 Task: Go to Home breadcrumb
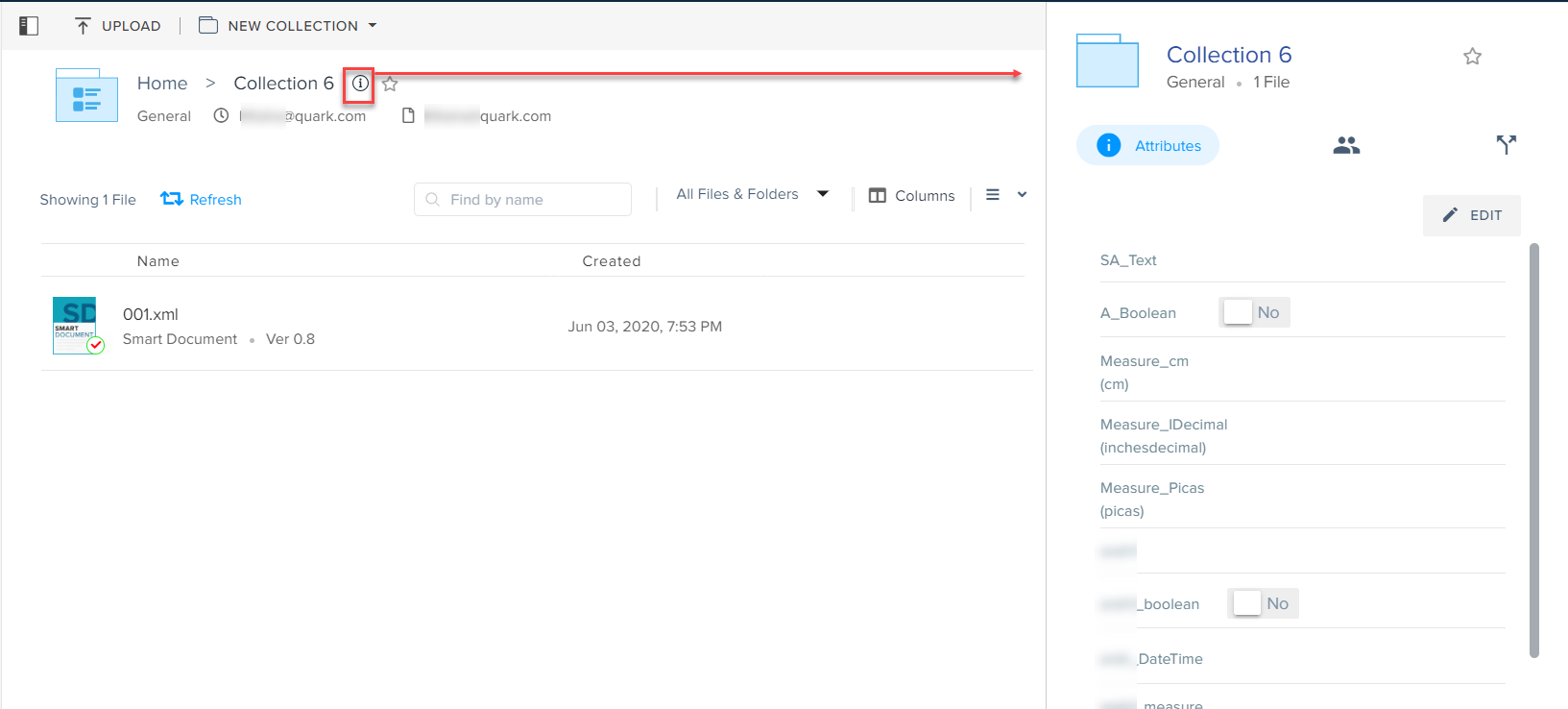[x=162, y=84]
